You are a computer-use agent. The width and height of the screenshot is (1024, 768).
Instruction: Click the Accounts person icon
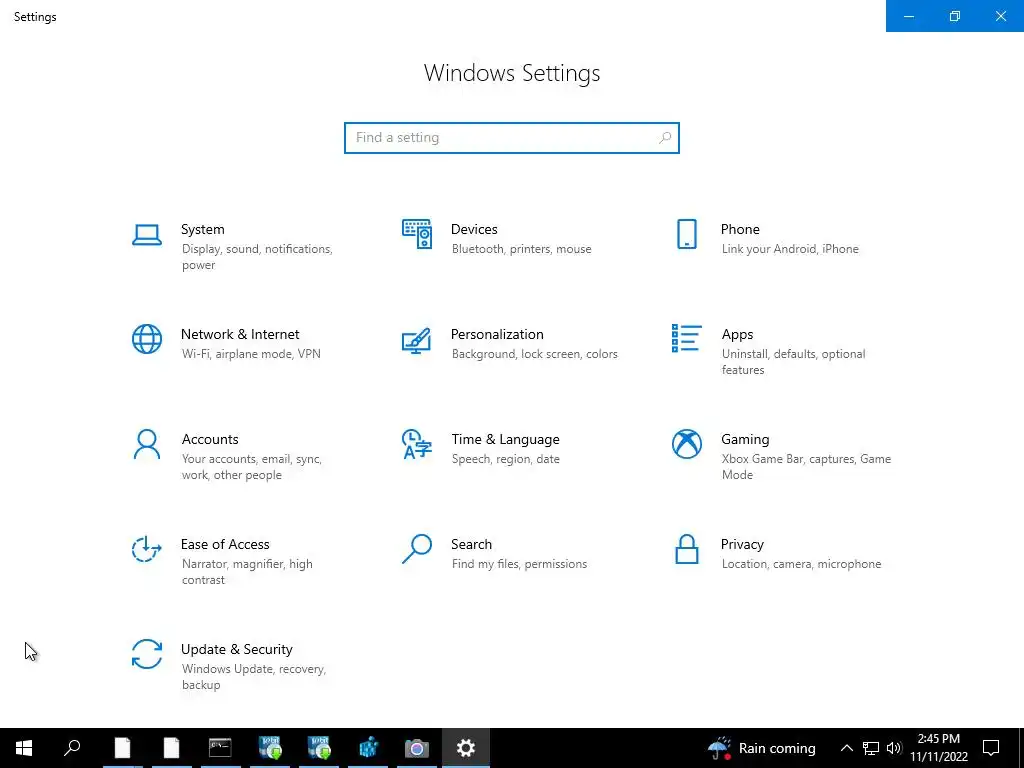click(147, 444)
